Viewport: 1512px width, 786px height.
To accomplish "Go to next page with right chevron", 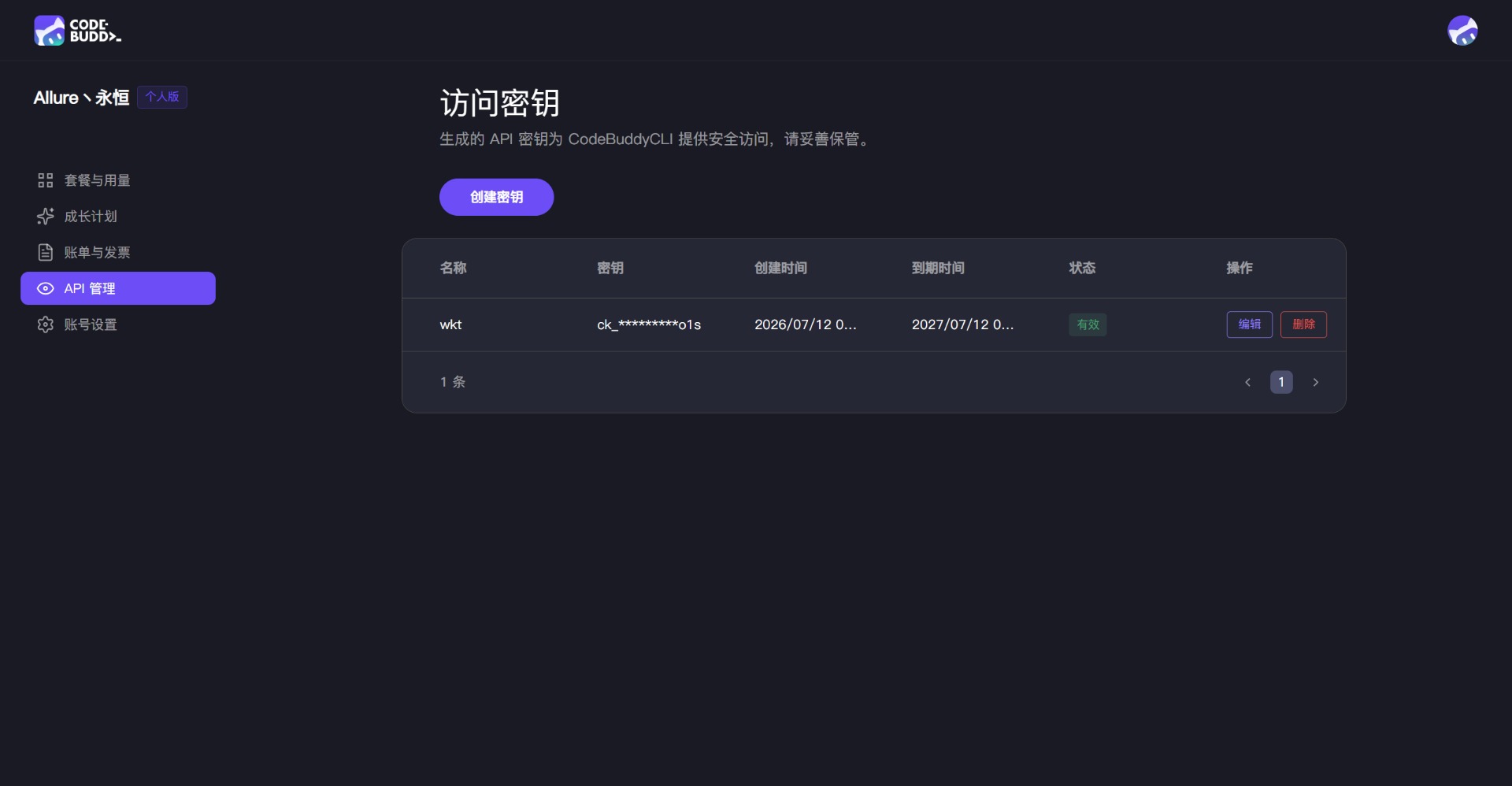I will [1315, 383].
